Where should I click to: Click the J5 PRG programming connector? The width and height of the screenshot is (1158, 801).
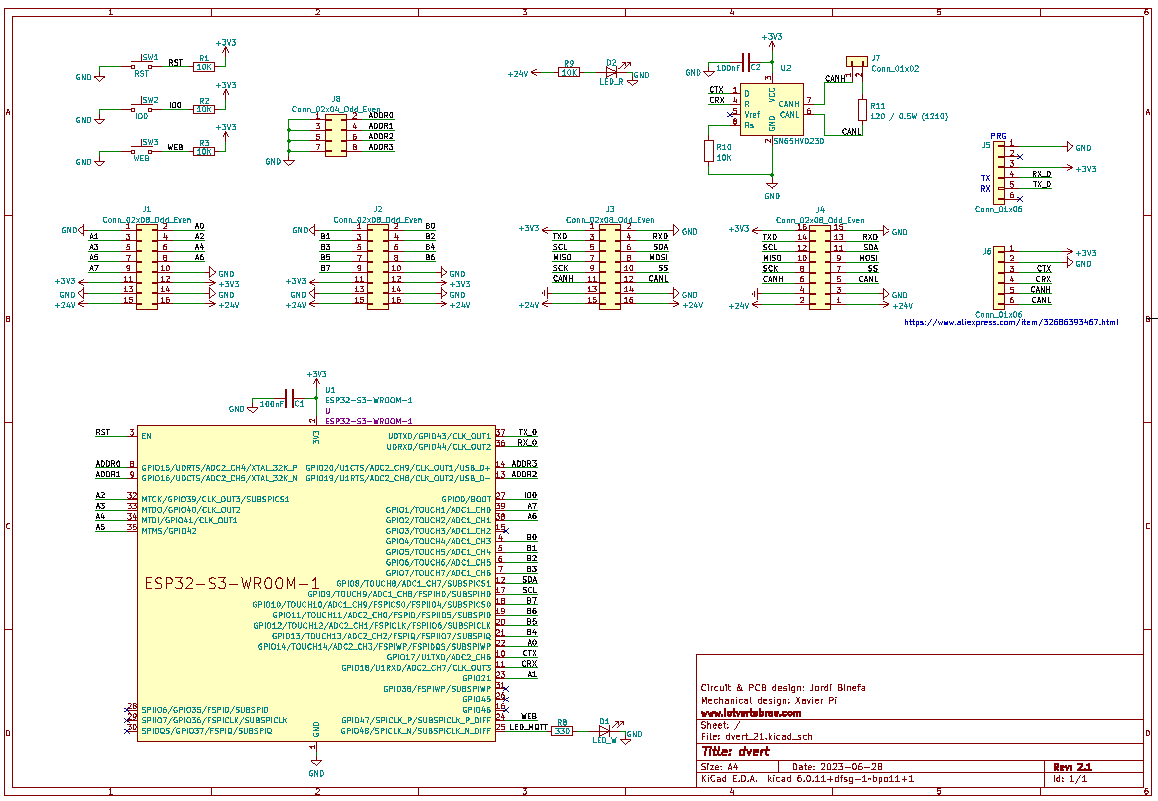999,171
